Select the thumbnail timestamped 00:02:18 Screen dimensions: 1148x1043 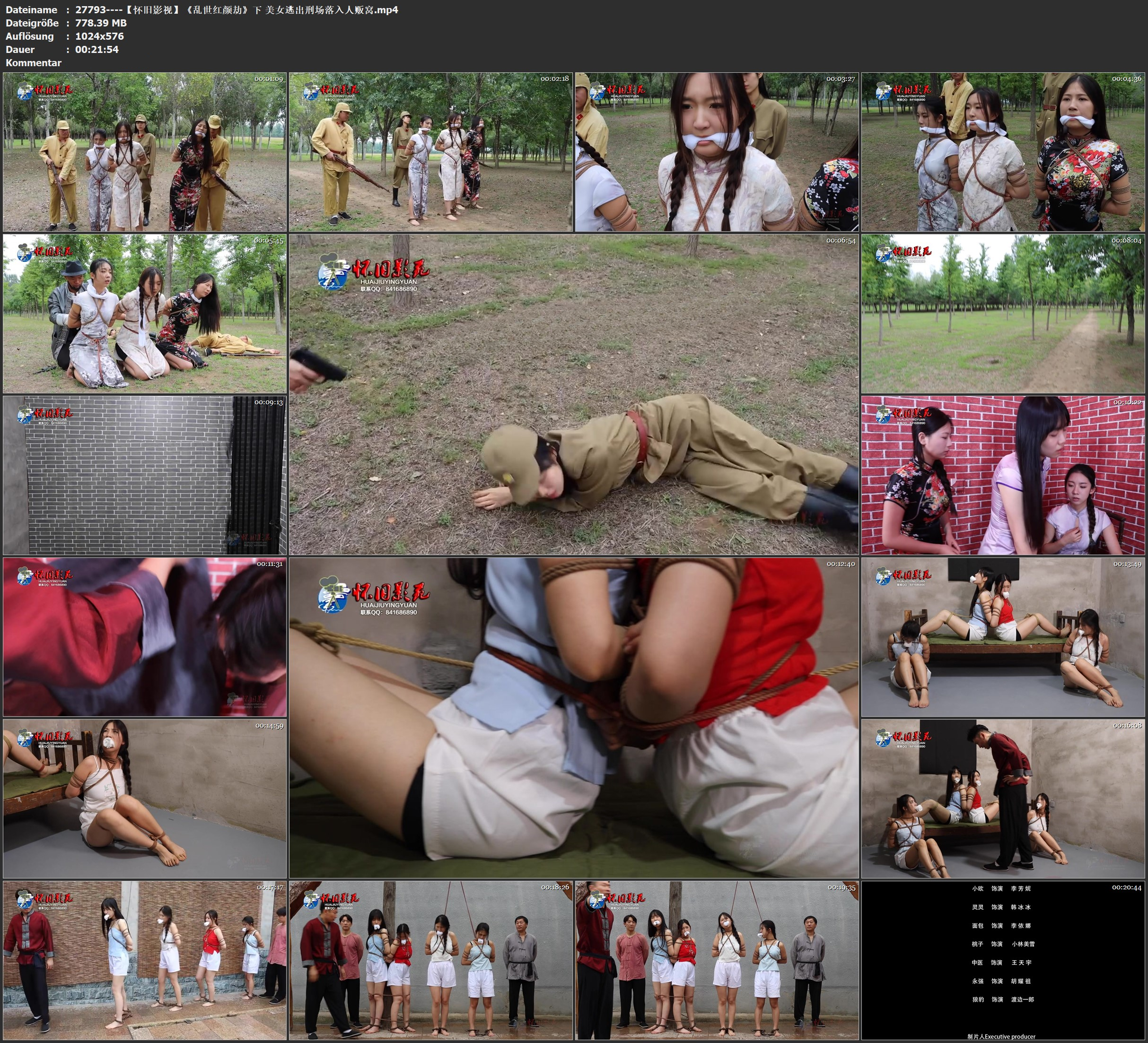coord(430,151)
